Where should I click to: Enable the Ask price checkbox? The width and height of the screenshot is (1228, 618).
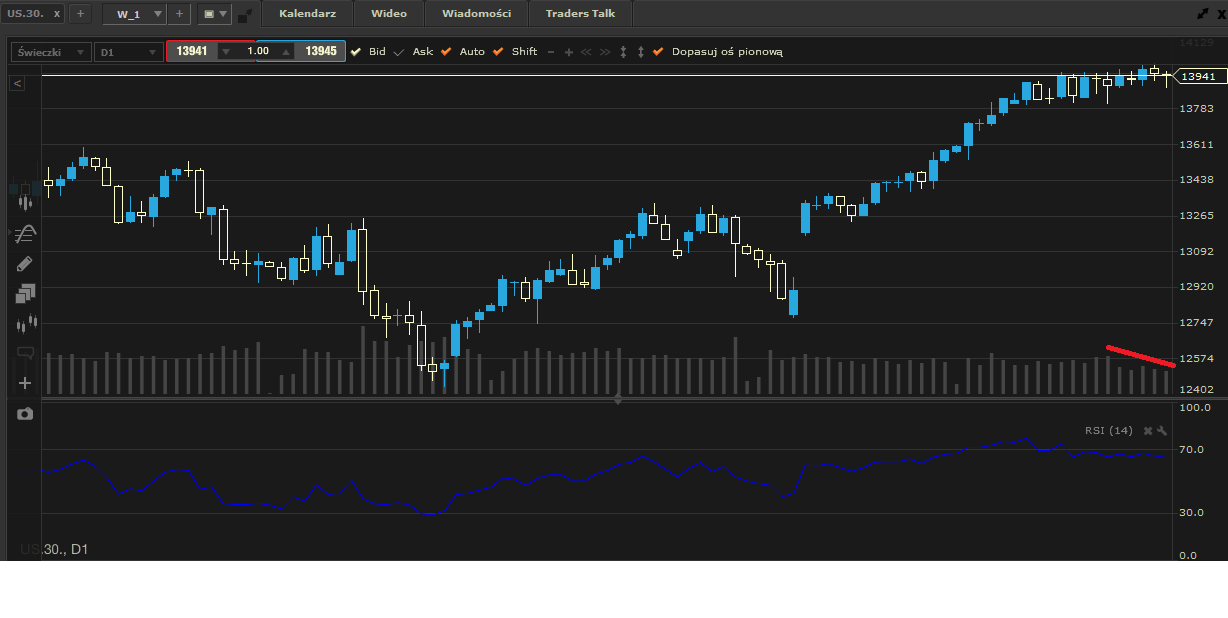400,51
